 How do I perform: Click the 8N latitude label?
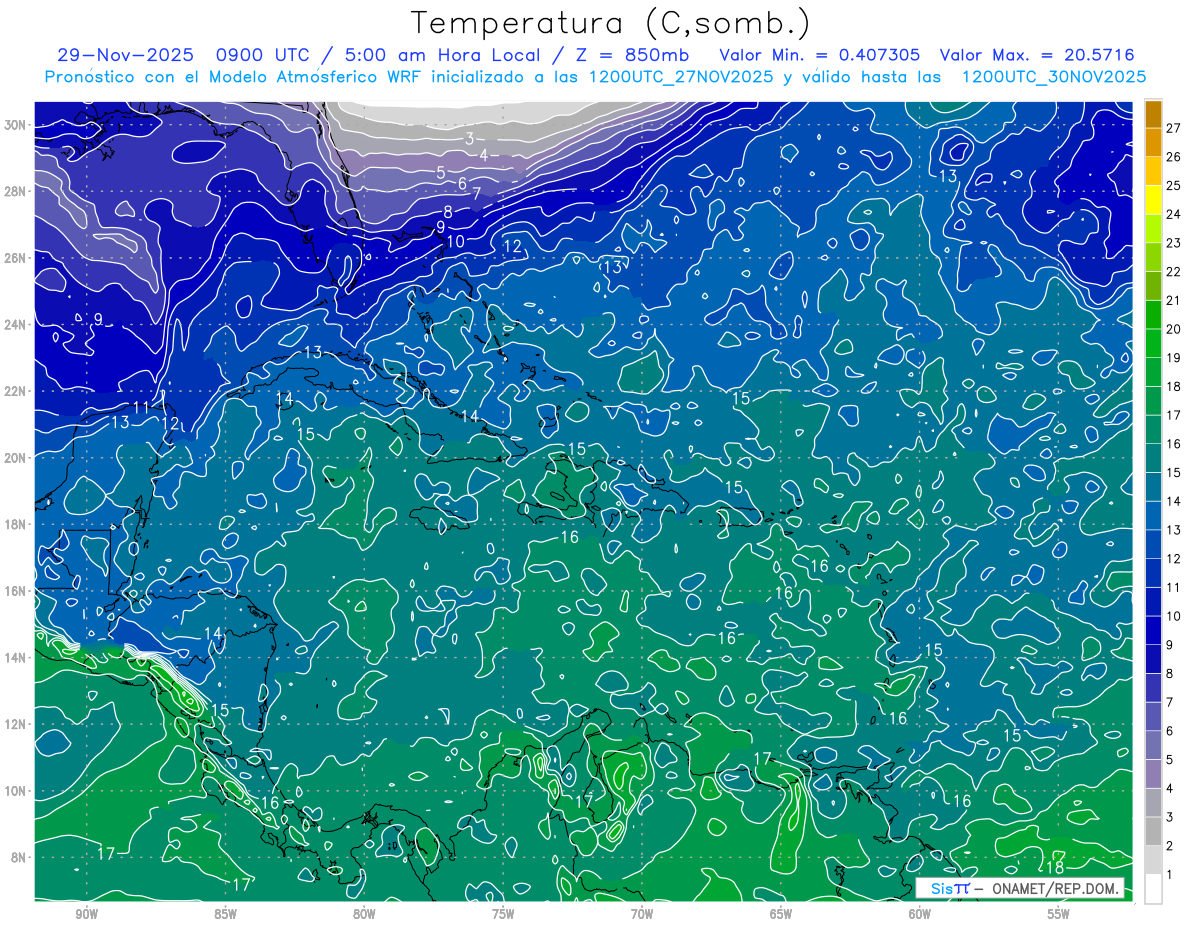(20, 858)
